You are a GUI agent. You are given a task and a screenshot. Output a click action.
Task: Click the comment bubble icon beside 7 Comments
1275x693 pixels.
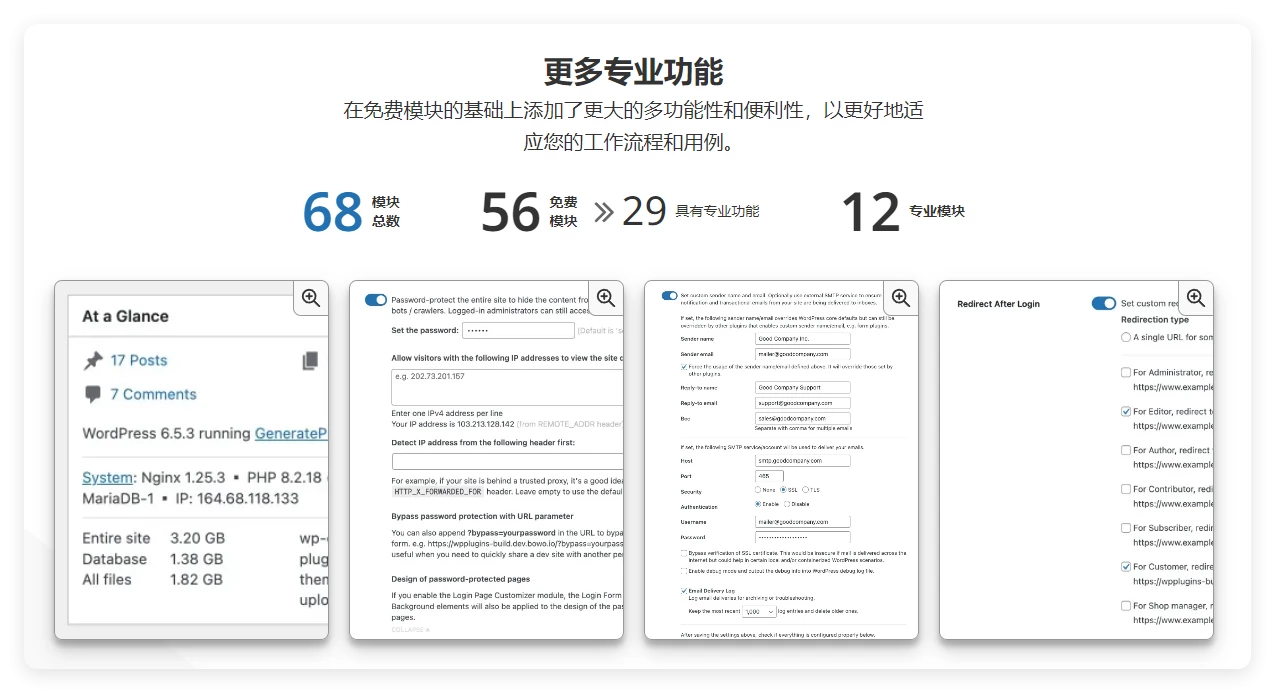point(93,394)
